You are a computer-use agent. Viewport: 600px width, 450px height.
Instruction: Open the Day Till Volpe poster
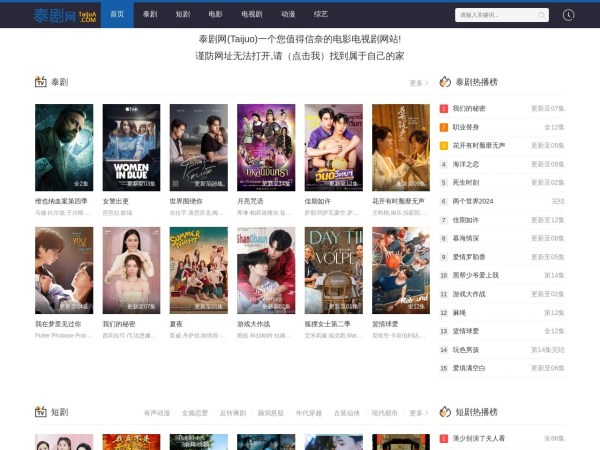334,270
